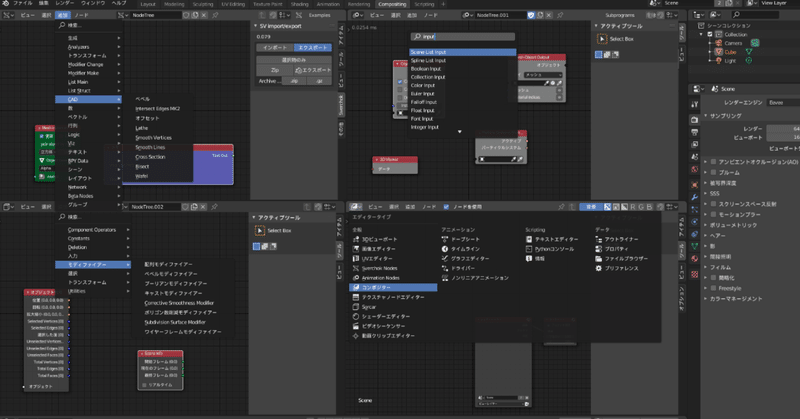Open Preferences (プリファレンス) editor
Screen dimensions: 800x419
(617, 268)
